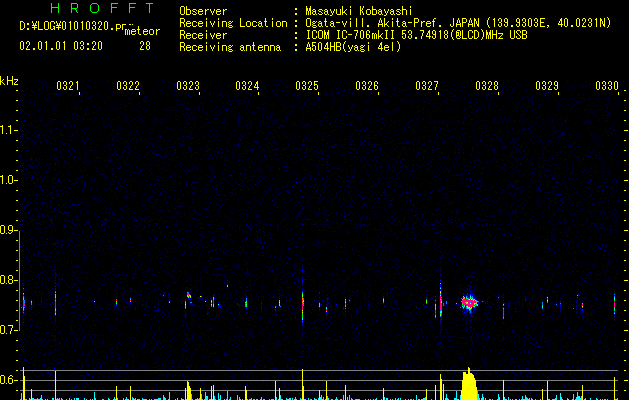Click the 0326 time marker

tap(367, 86)
